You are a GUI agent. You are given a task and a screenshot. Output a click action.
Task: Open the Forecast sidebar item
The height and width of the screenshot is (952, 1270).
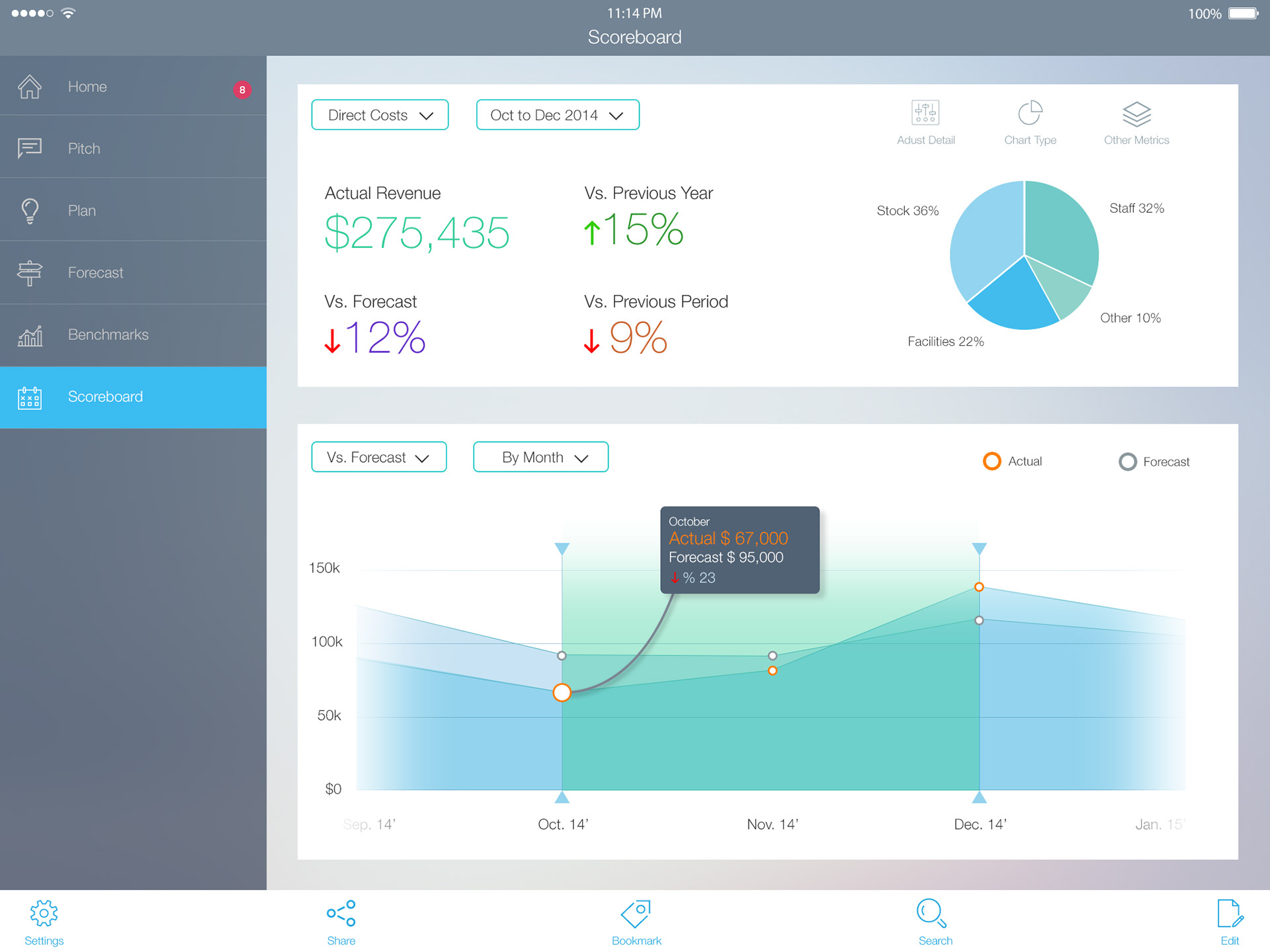click(x=95, y=272)
